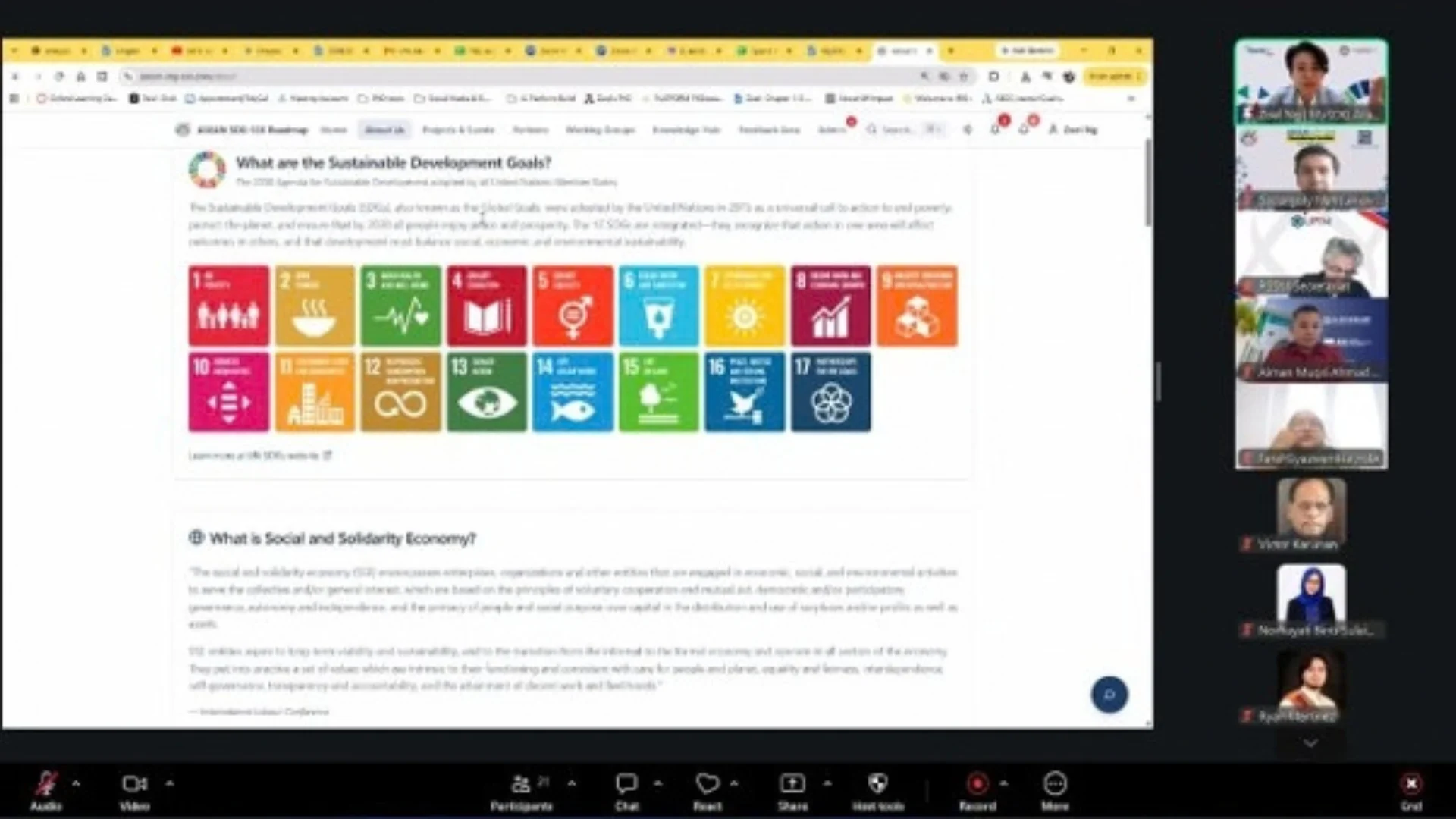This screenshot has height=819, width=1456.
Task: Follow the Learn more at UN SDGs website link
Action: (x=260, y=456)
